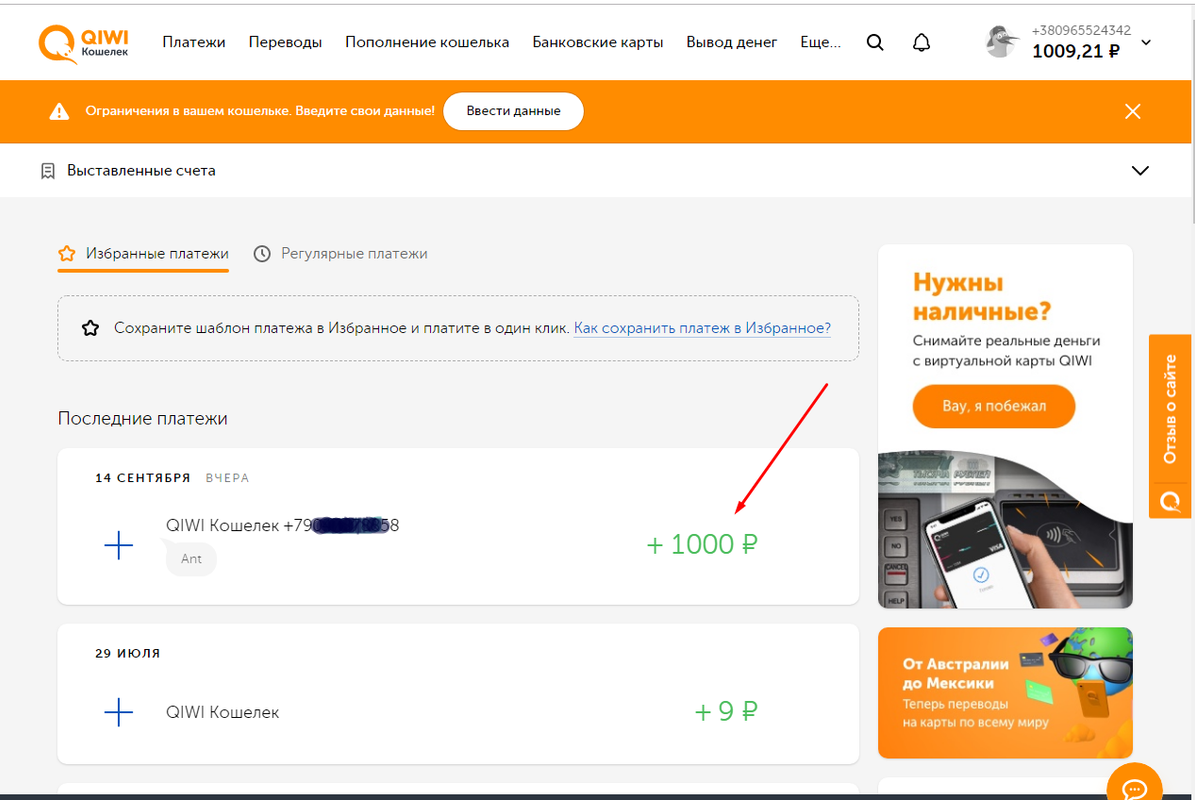This screenshot has height=800, width=1195.
Task: Open Вывод денег menu item
Action: click(732, 42)
